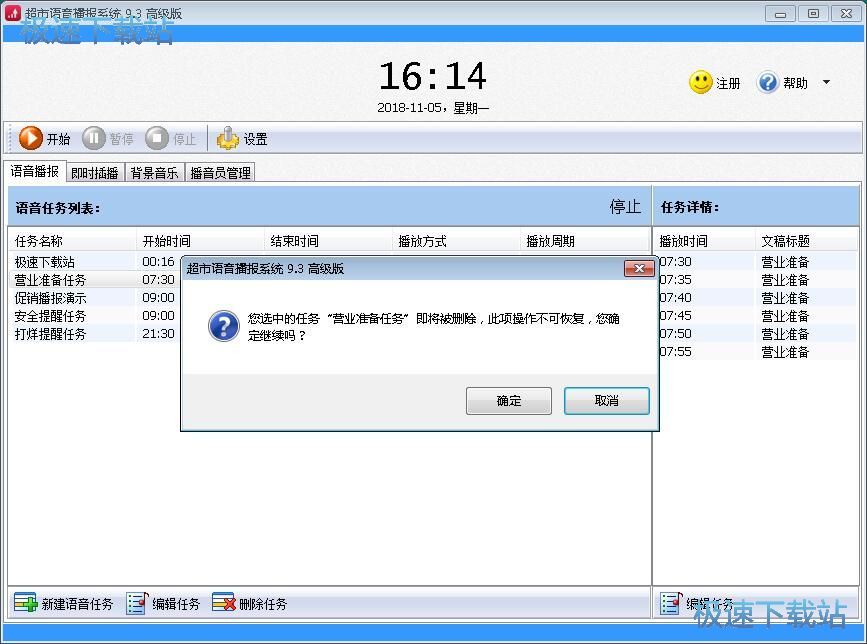Click the Pause (暂停) toolbar icon
867x644 pixels.
tap(93, 138)
